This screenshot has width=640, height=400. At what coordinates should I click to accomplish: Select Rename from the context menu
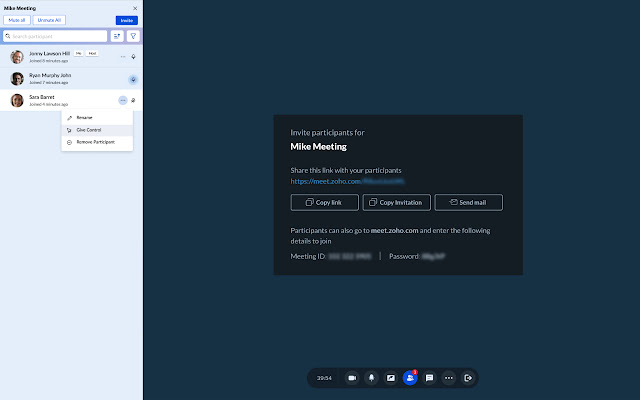(x=85, y=118)
